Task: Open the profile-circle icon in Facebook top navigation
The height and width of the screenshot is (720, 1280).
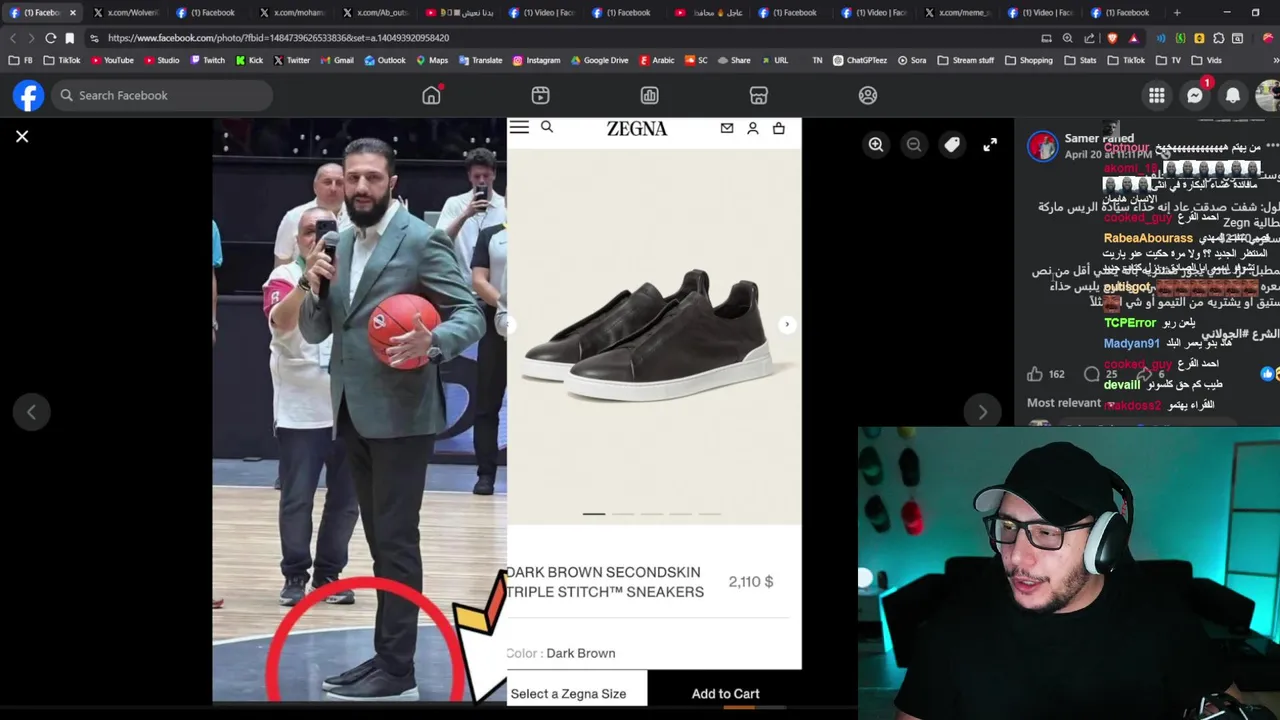Action: point(868,95)
